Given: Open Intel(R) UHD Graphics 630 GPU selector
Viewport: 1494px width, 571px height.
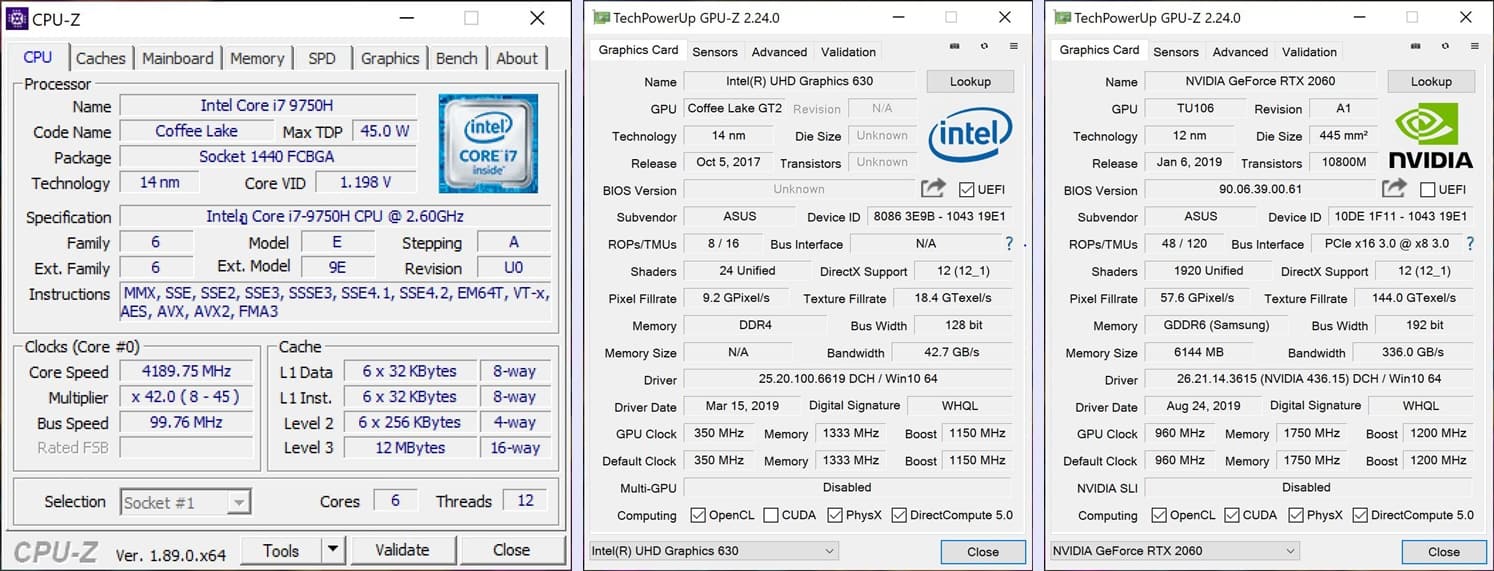Looking at the screenshot, I should point(714,551).
